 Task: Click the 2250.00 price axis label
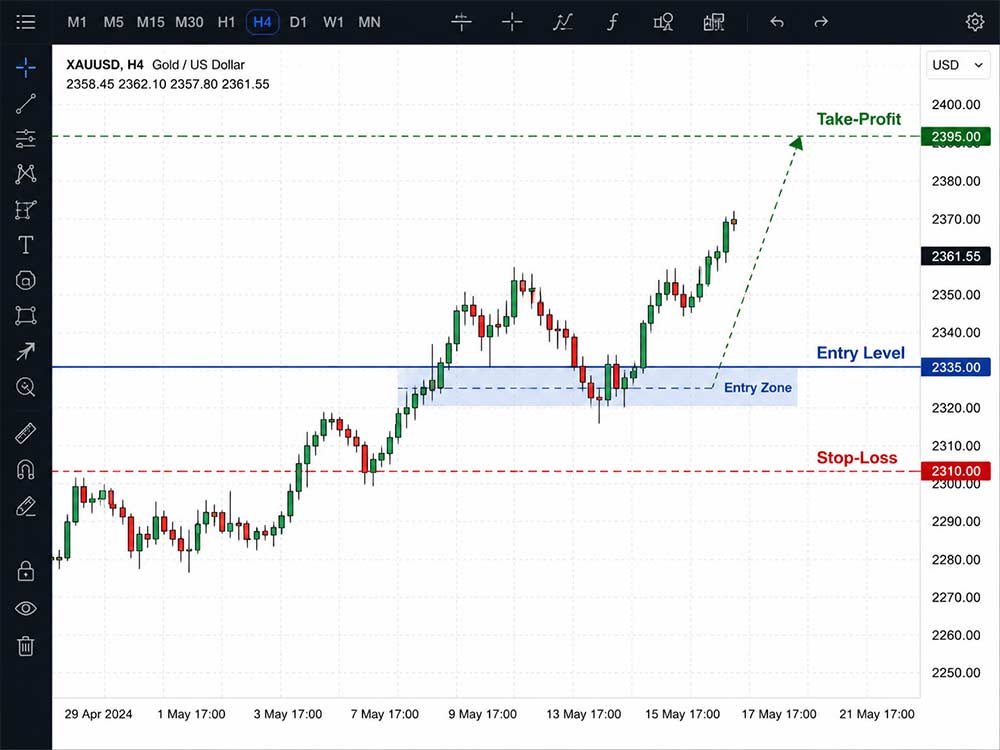(955, 673)
